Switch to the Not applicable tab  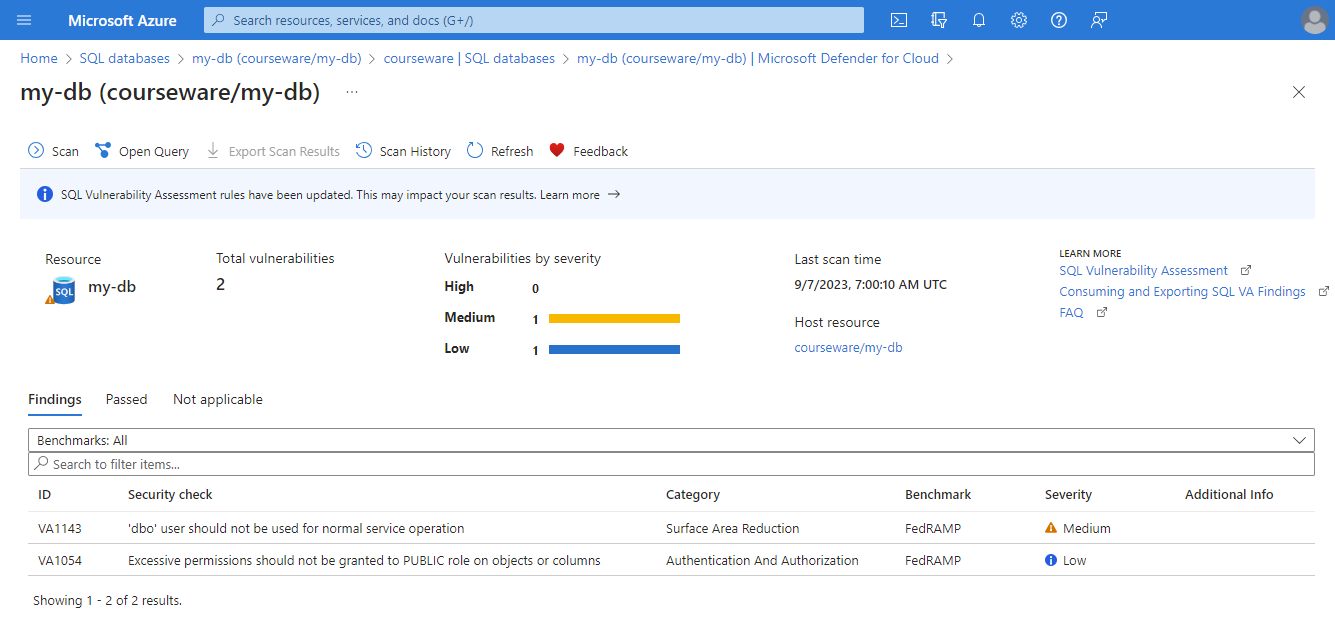[x=218, y=399]
